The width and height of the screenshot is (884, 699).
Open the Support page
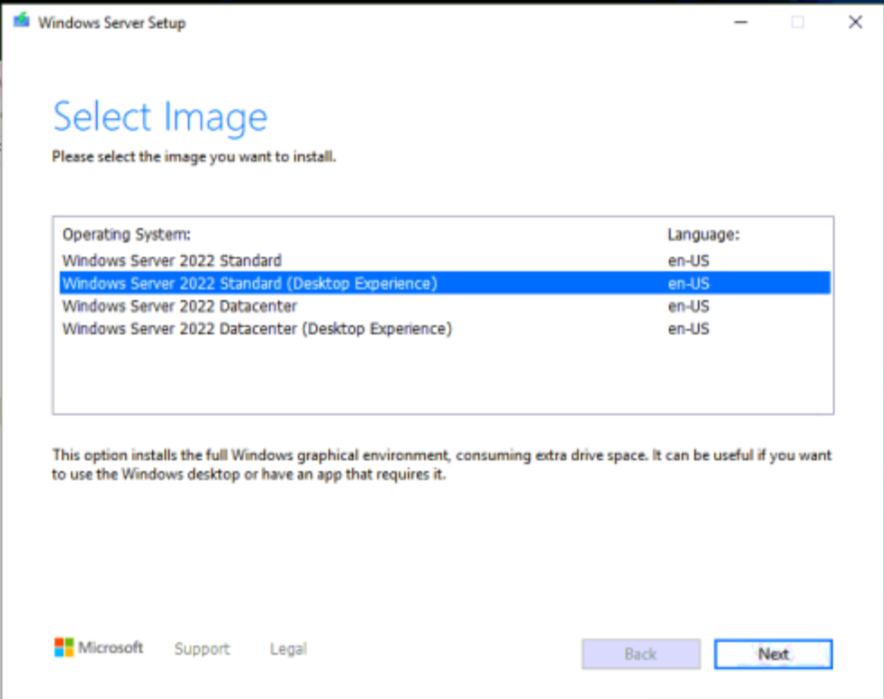pyautogui.click(x=201, y=648)
